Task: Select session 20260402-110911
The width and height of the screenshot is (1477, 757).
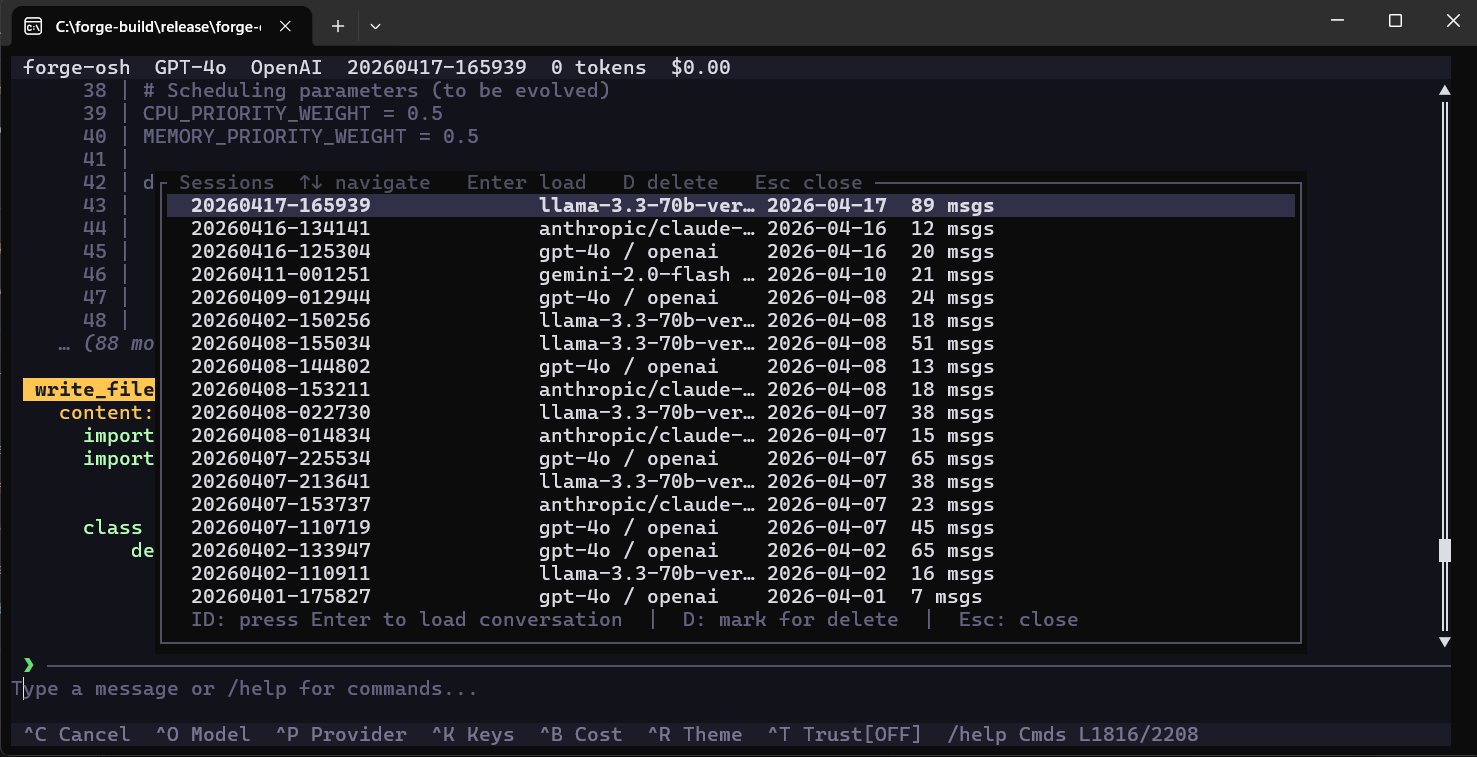Action: [730, 574]
